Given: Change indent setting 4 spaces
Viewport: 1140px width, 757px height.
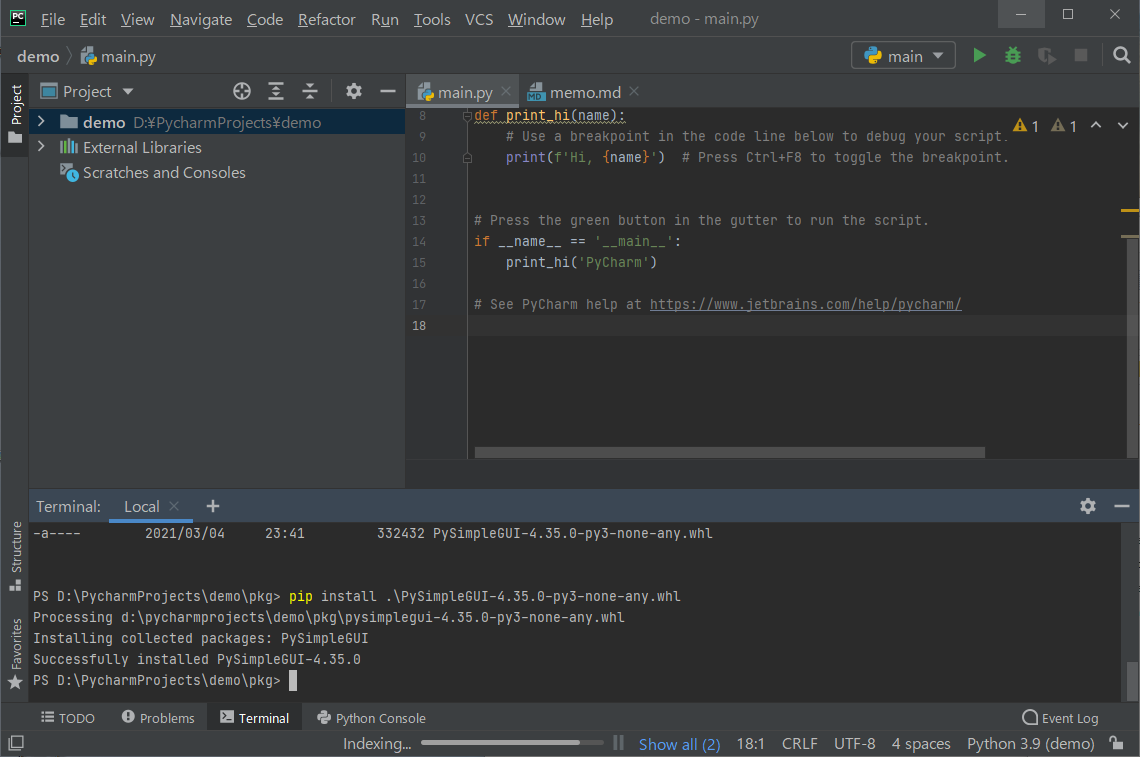Looking at the screenshot, I should (921, 743).
